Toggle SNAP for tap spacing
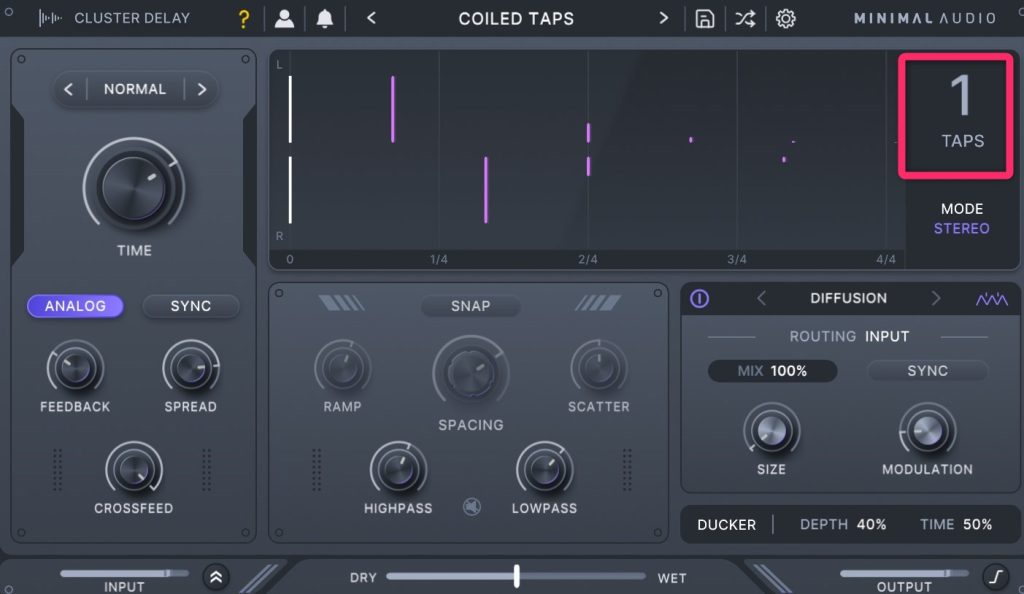 click(x=470, y=306)
